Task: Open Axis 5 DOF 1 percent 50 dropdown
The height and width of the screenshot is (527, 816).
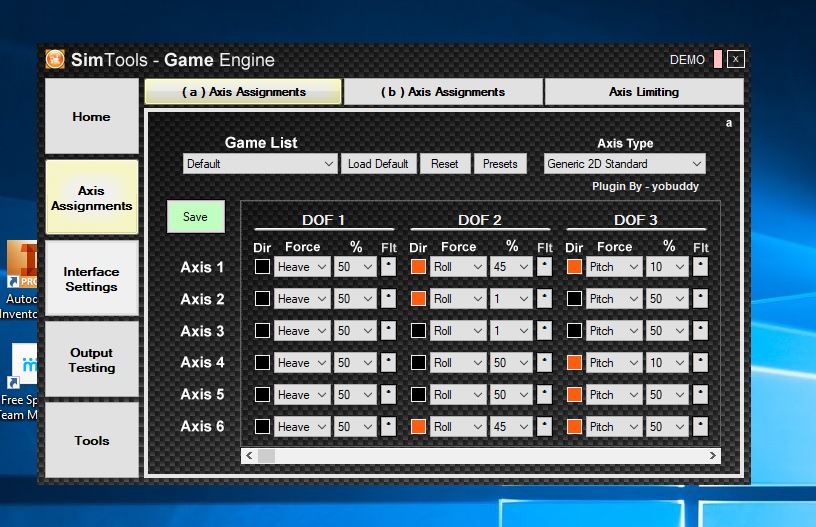Action: pyautogui.click(x=355, y=395)
